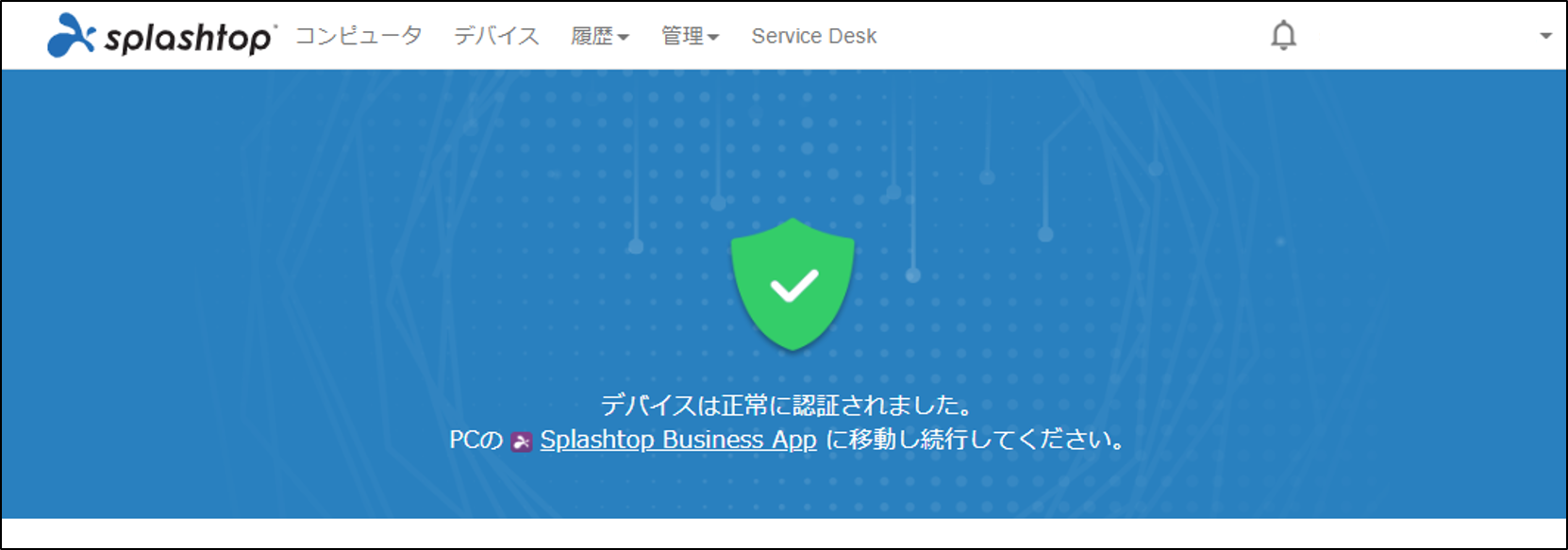This screenshot has width=1568, height=550.
Task: Click the text に移動し続行してください。
Action: pyautogui.click(x=976, y=441)
